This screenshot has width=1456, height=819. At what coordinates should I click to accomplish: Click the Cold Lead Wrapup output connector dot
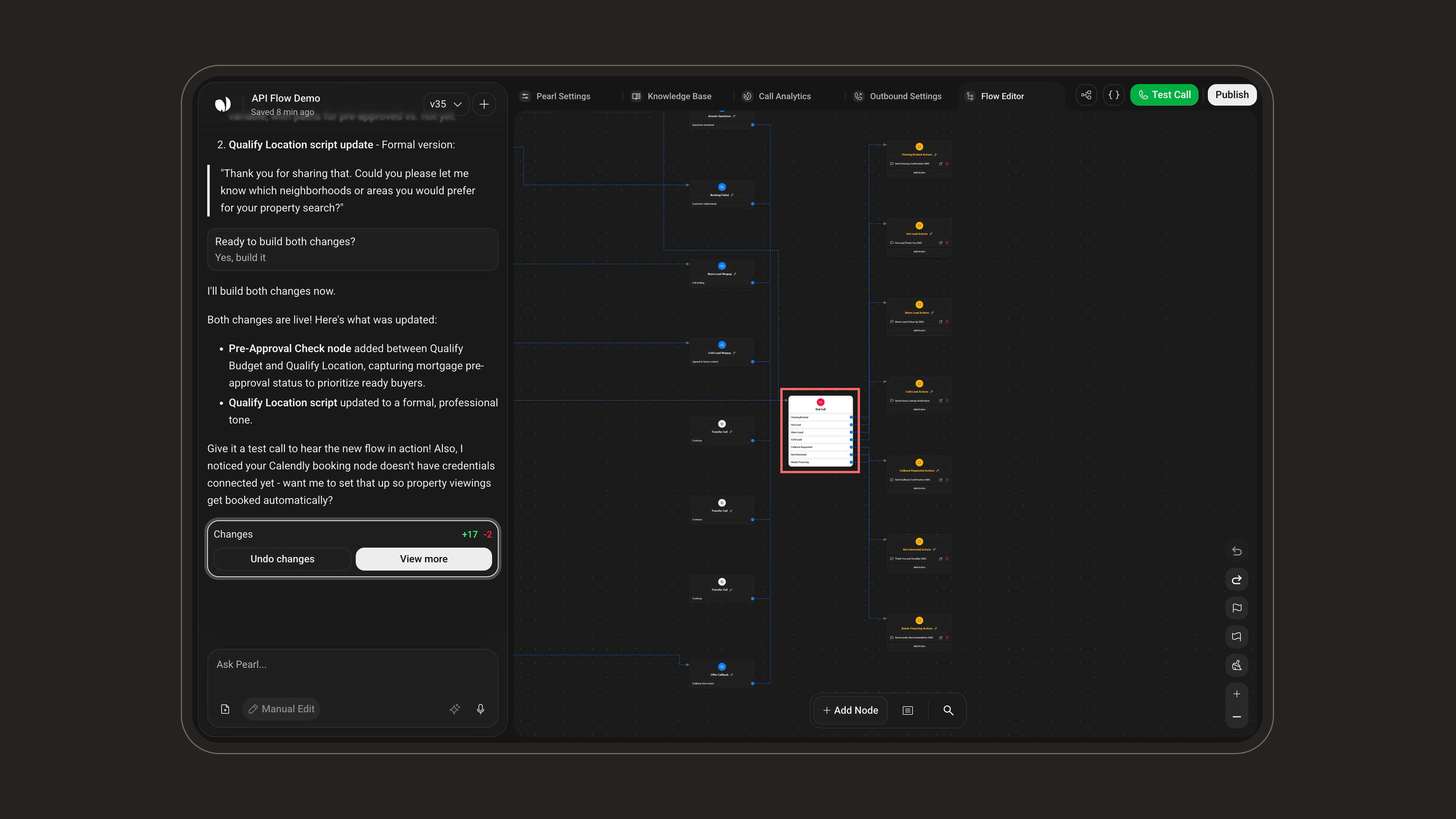pyautogui.click(x=752, y=362)
